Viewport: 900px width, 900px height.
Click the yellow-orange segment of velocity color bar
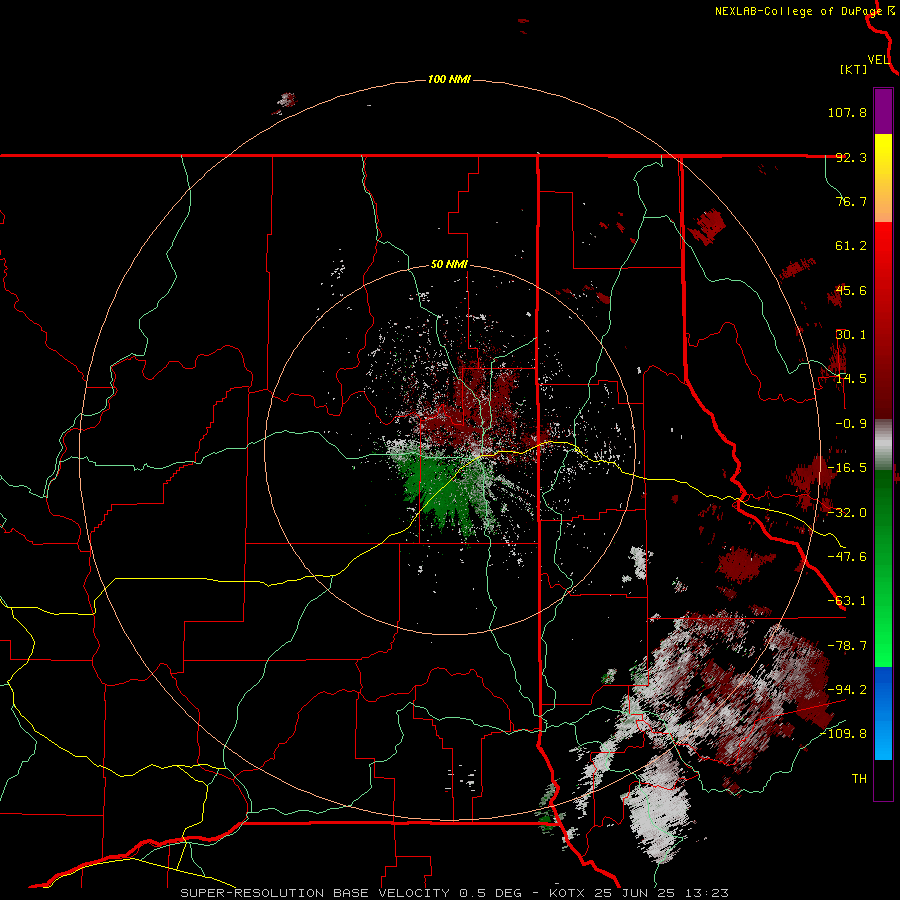point(883,178)
